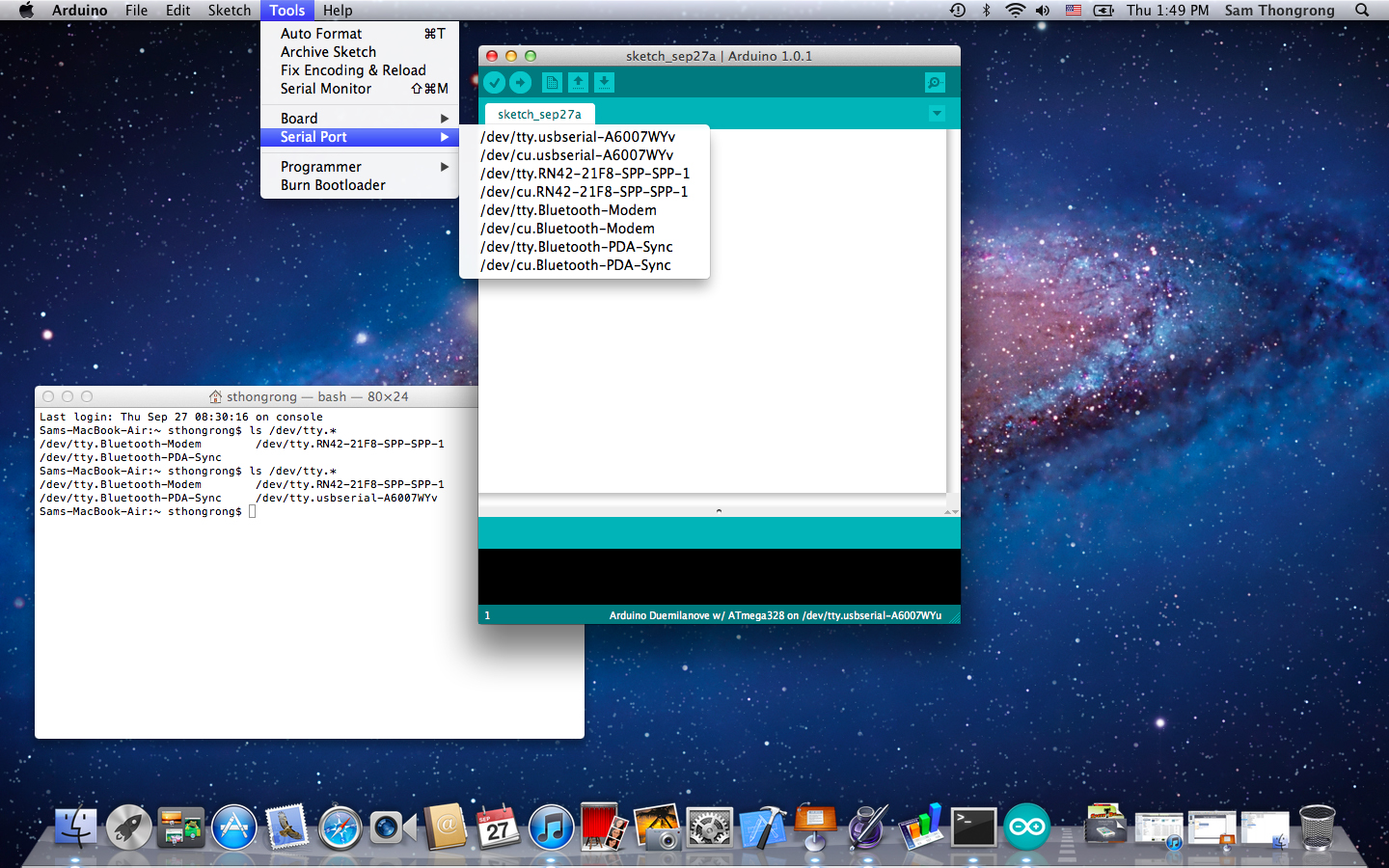Click the battery charging status icon
Image resolution: width=1389 pixels, height=868 pixels.
[1103, 11]
